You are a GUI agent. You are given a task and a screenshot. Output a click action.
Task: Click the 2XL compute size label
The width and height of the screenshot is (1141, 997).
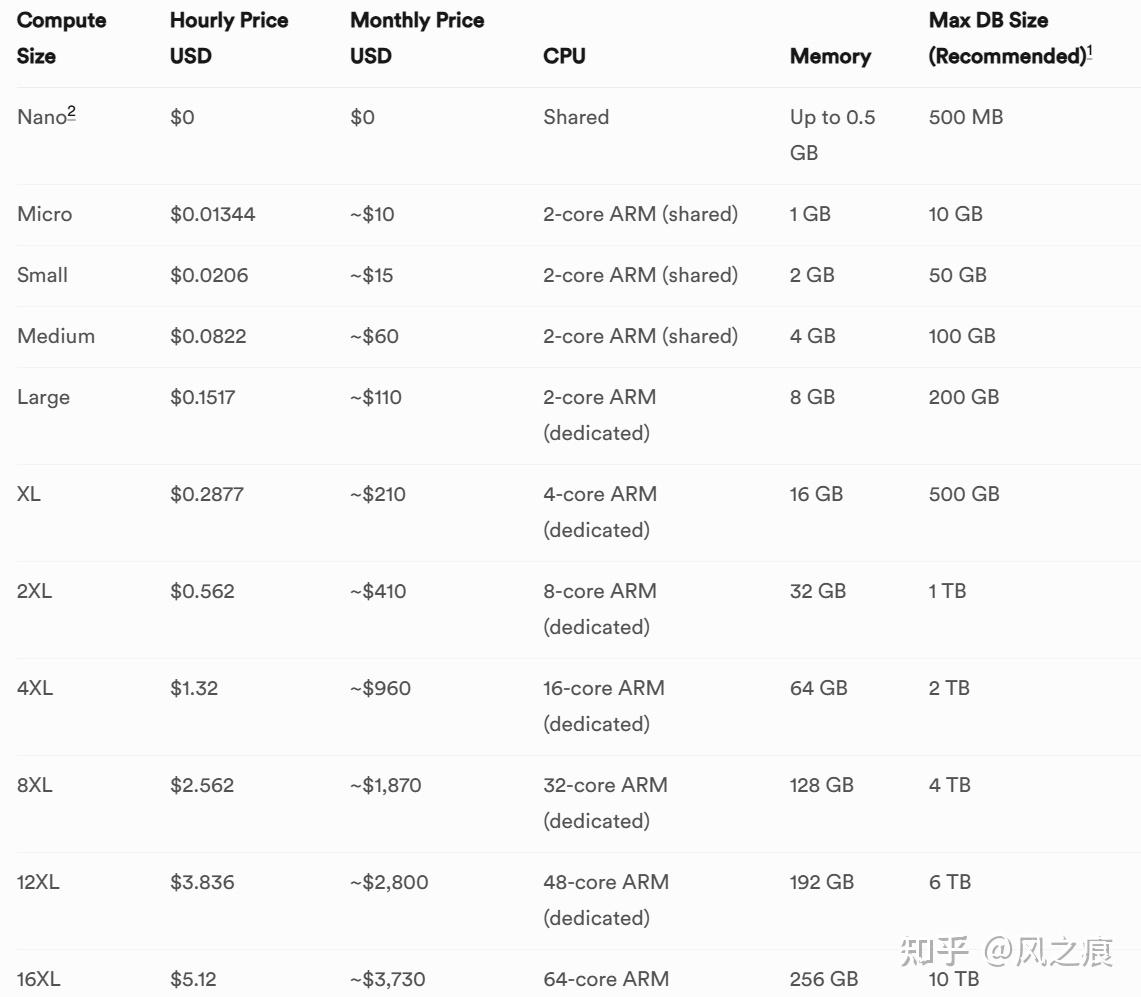[35, 591]
